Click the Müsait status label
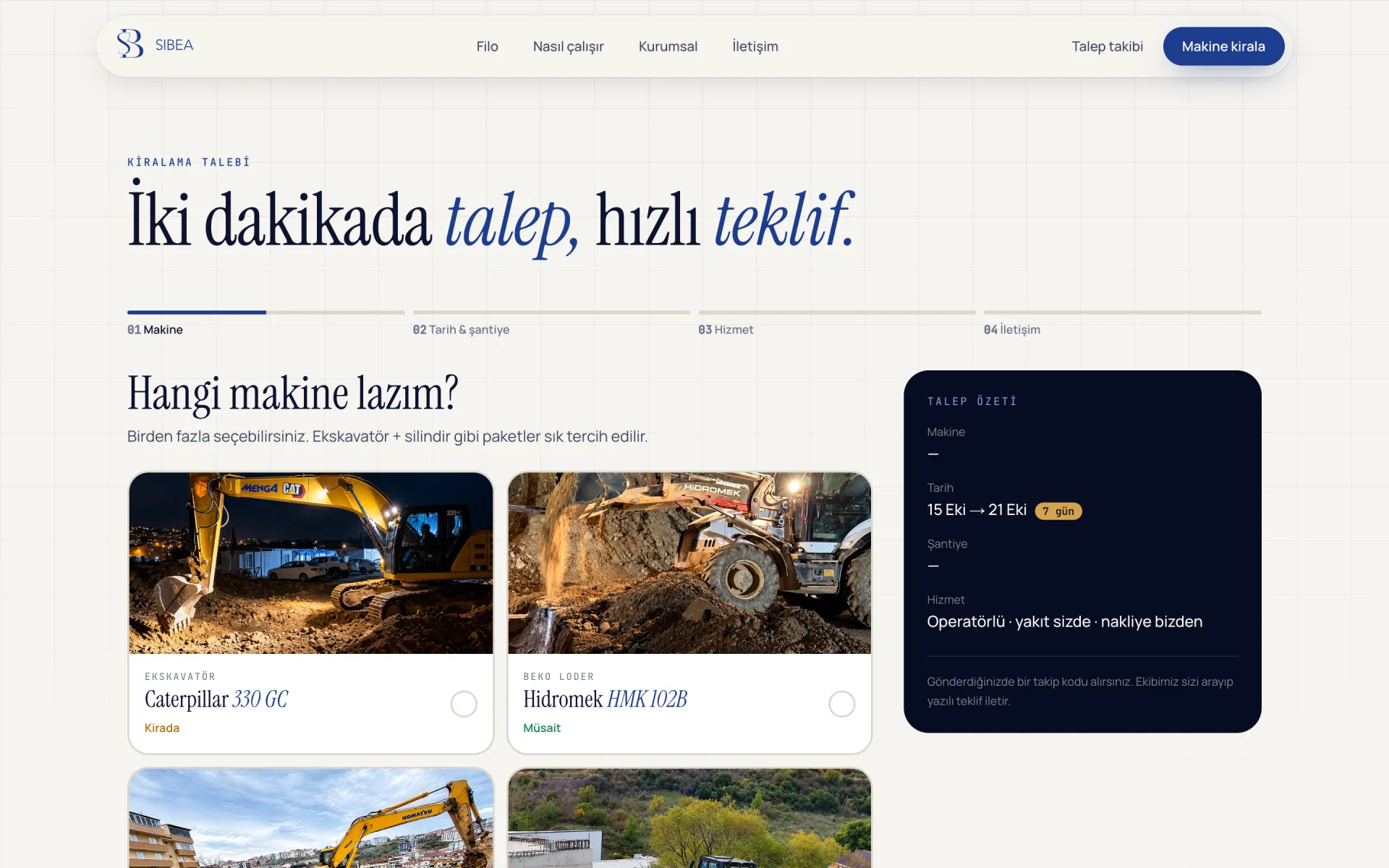 [x=542, y=728]
